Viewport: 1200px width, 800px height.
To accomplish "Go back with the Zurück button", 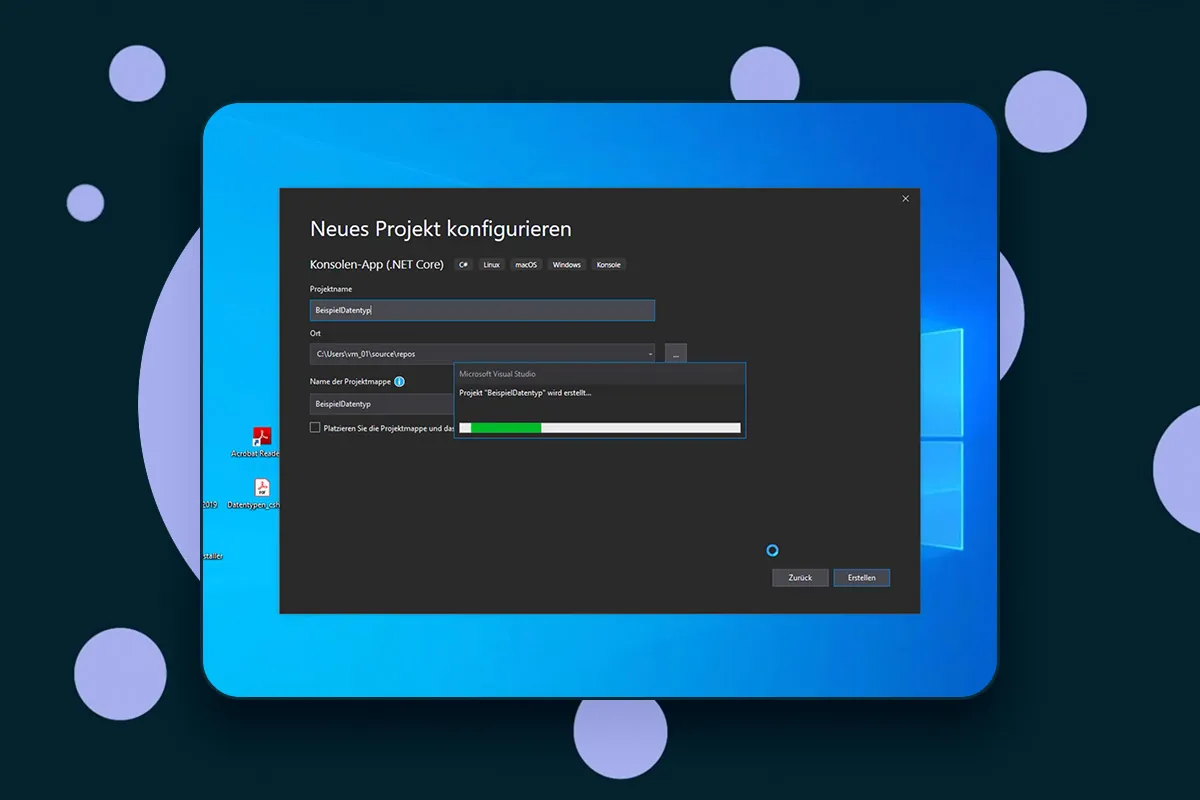I will (800, 578).
